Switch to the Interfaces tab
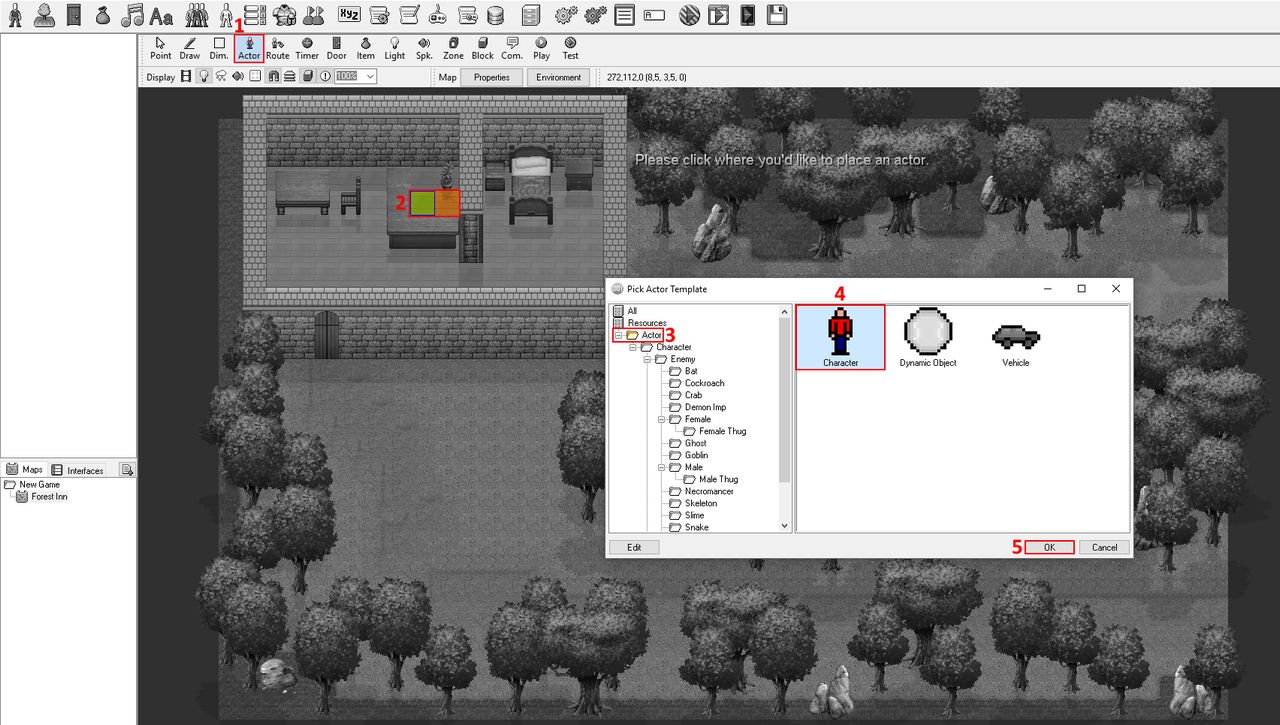Screen dimensions: 1280x725 78,470
